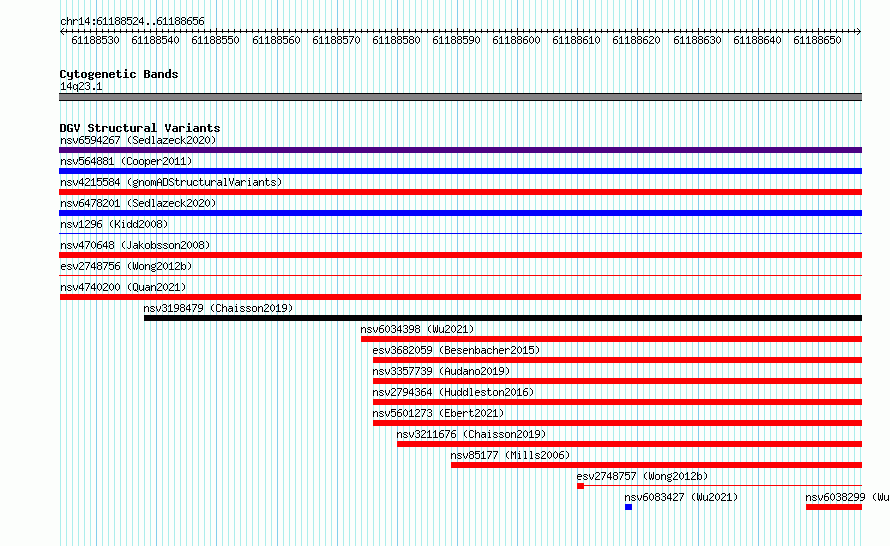Click the DGV Structural Variants track title
890x546 pixels.
140,128
